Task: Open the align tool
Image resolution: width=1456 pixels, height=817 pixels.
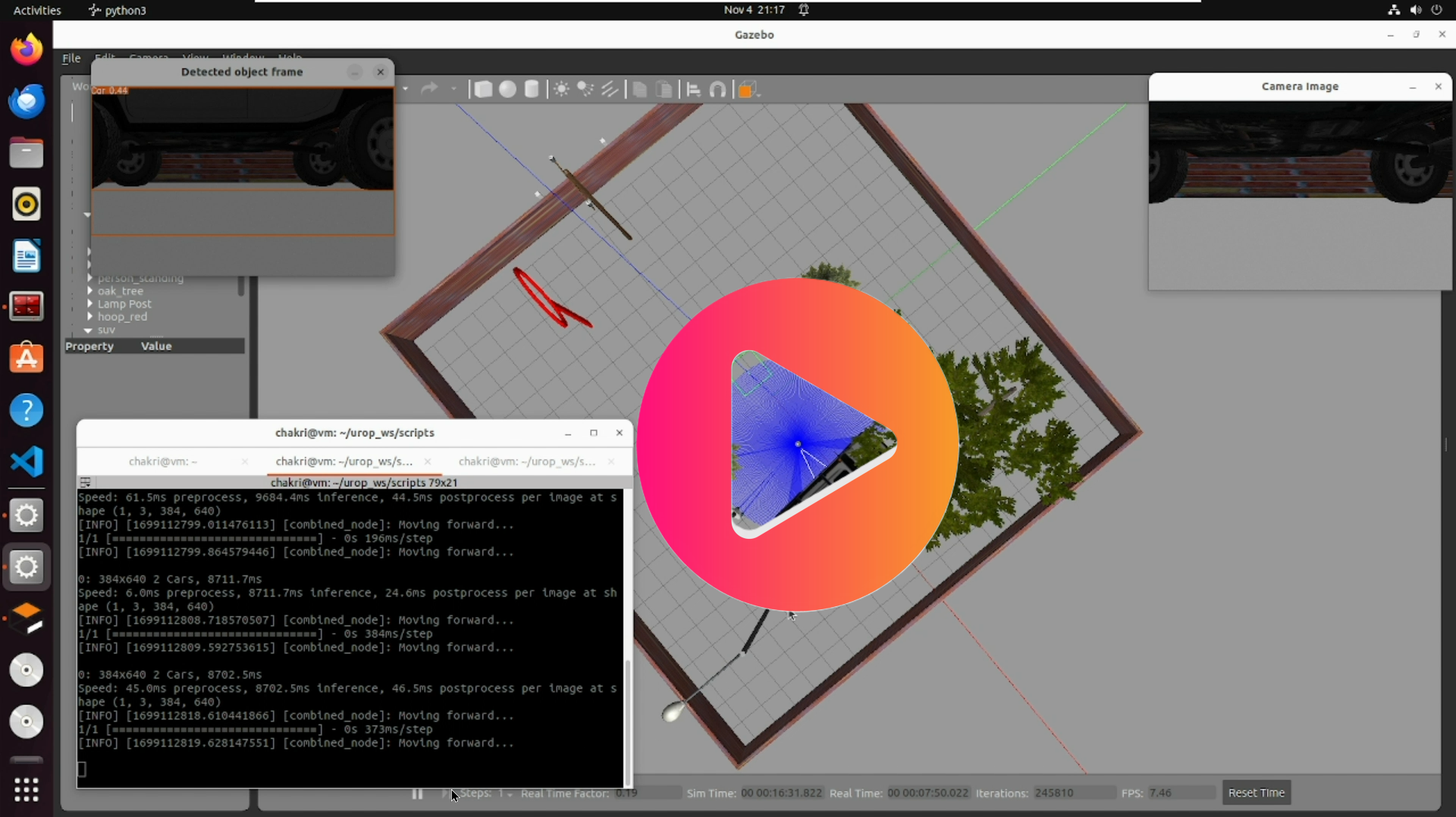Action: pos(693,89)
